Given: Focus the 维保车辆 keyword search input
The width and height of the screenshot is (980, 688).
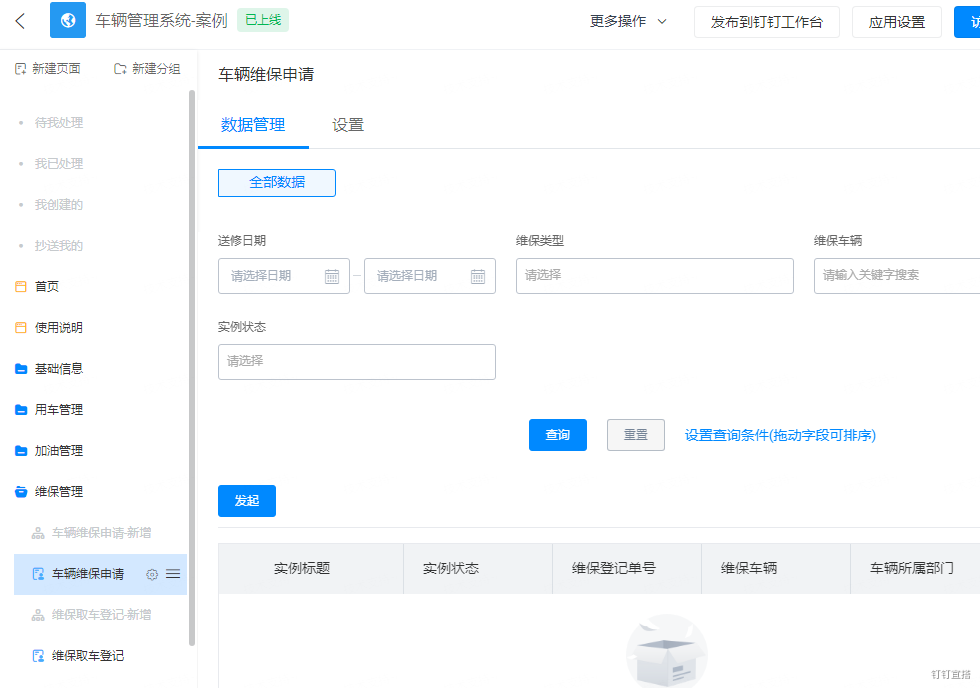Looking at the screenshot, I should tap(897, 276).
